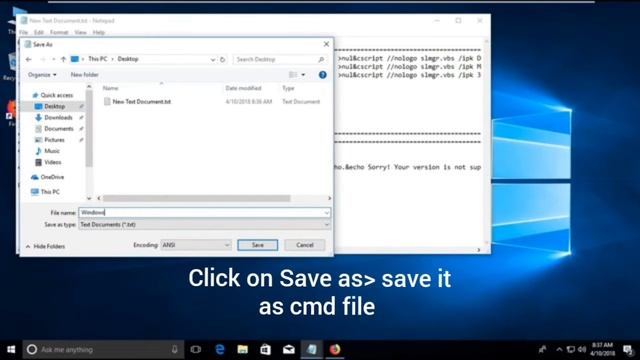Open Mail app from taskbar
Image resolution: width=640 pixels, height=360 pixels.
(x=289, y=349)
